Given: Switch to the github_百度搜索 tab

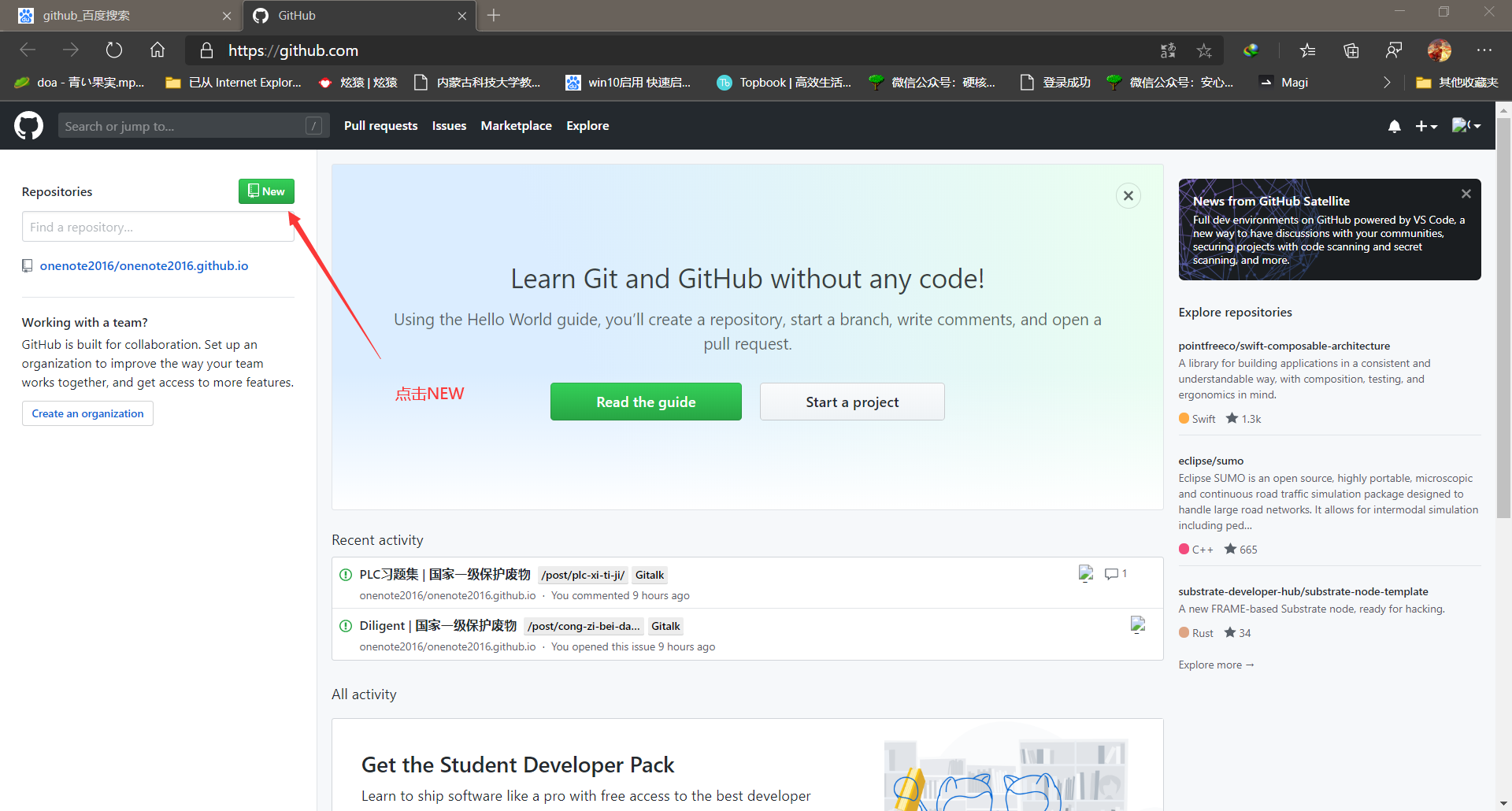Looking at the screenshot, I should pyautogui.click(x=118, y=16).
